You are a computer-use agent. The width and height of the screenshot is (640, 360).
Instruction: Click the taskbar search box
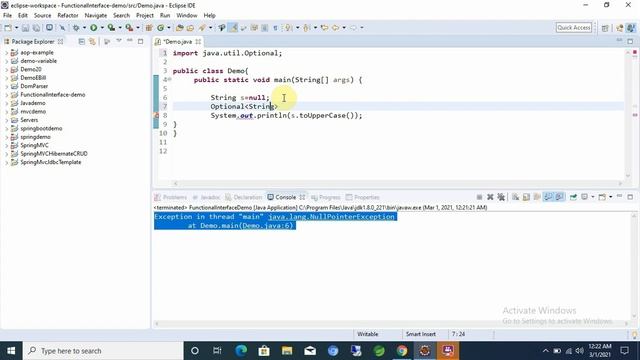click(x=103, y=351)
